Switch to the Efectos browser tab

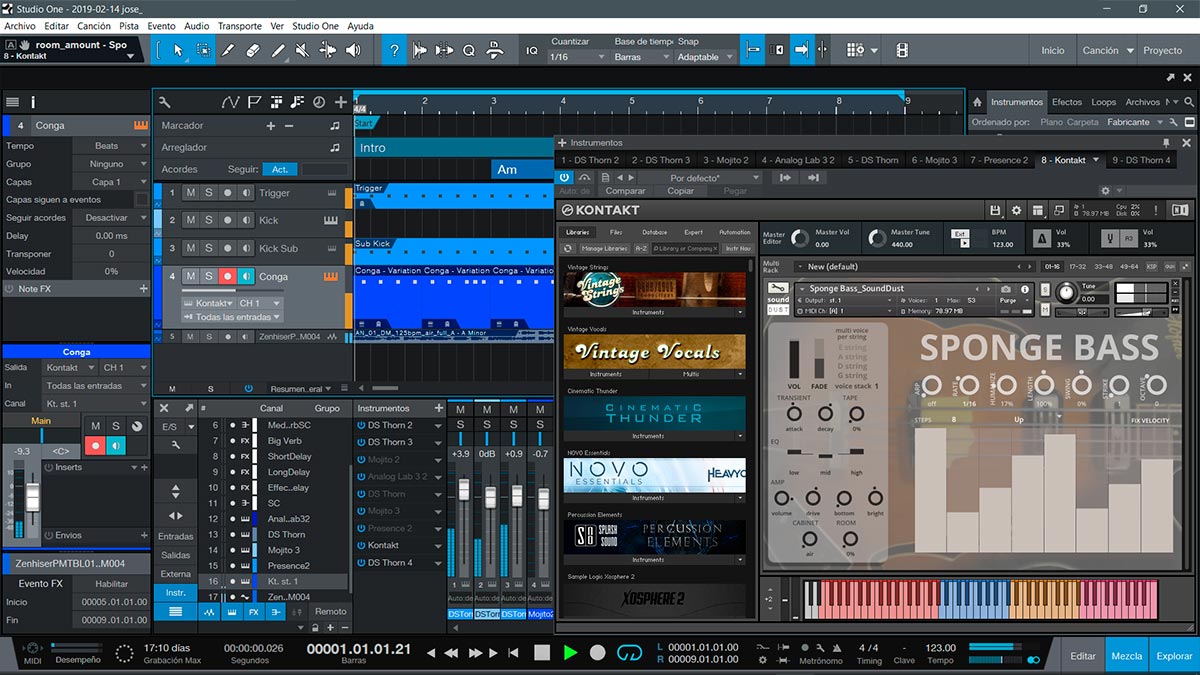1067,102
